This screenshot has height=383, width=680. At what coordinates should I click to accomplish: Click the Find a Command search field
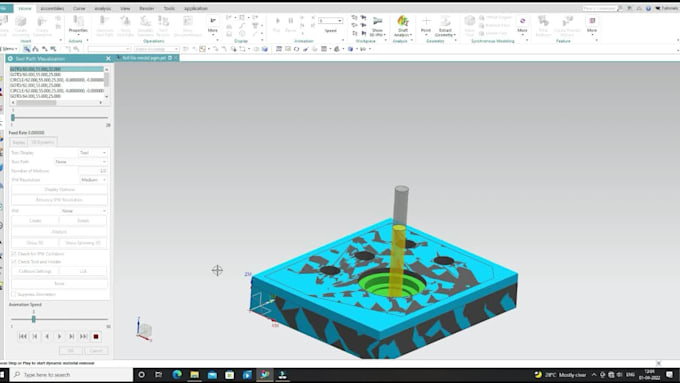599,8
